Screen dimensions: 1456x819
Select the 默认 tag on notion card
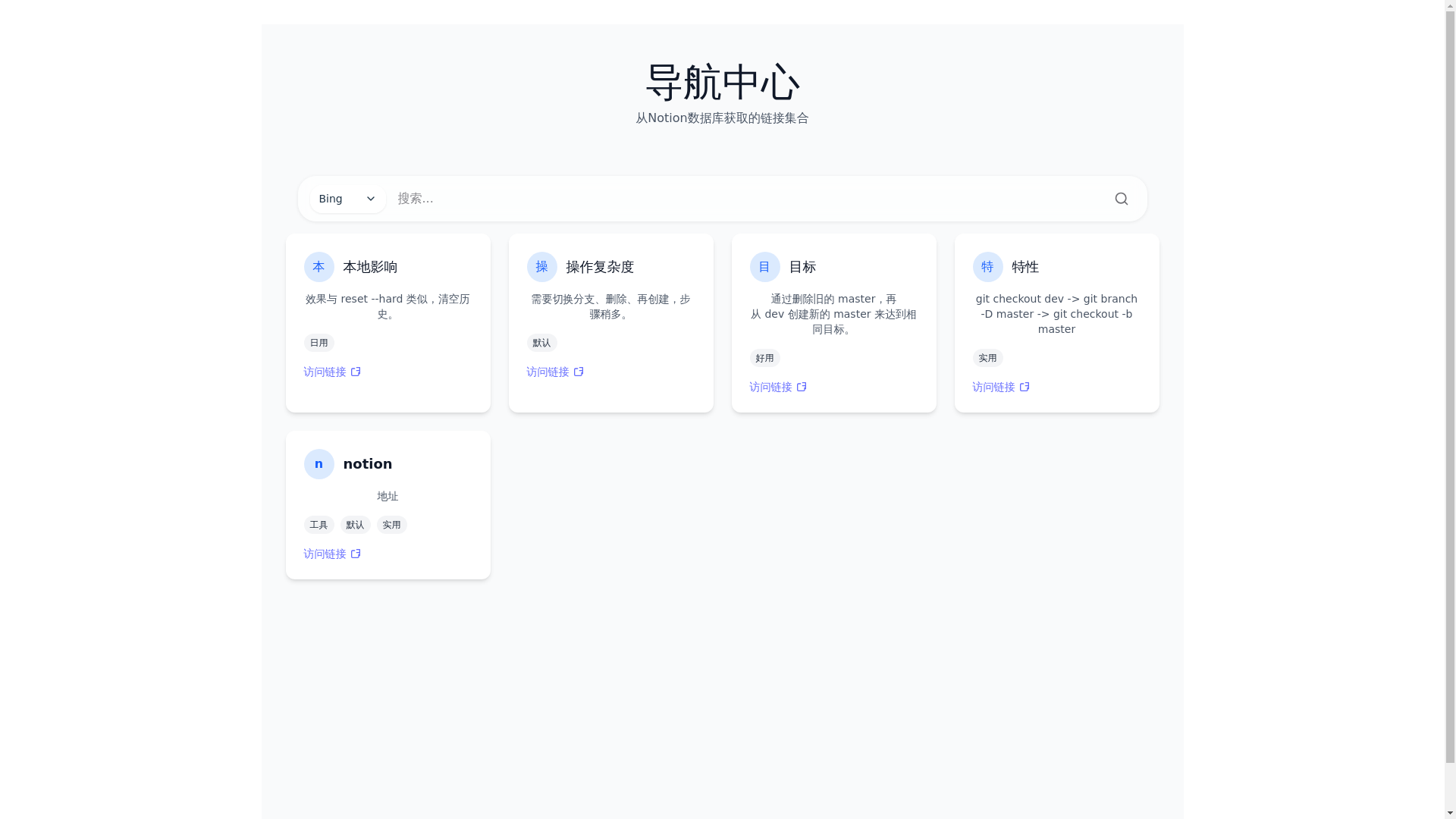coord(355,525)
